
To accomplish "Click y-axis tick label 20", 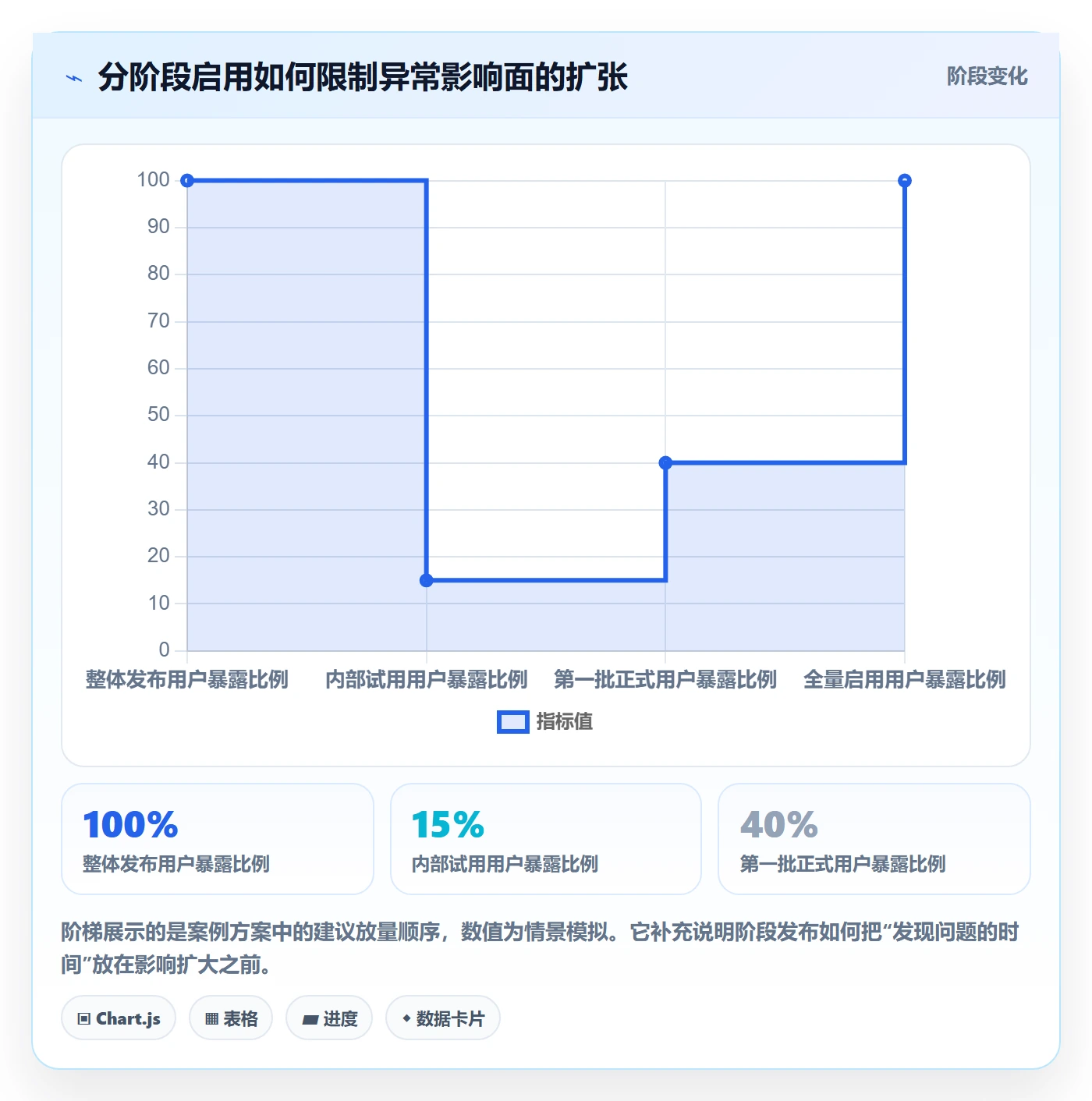I will 158,556.
